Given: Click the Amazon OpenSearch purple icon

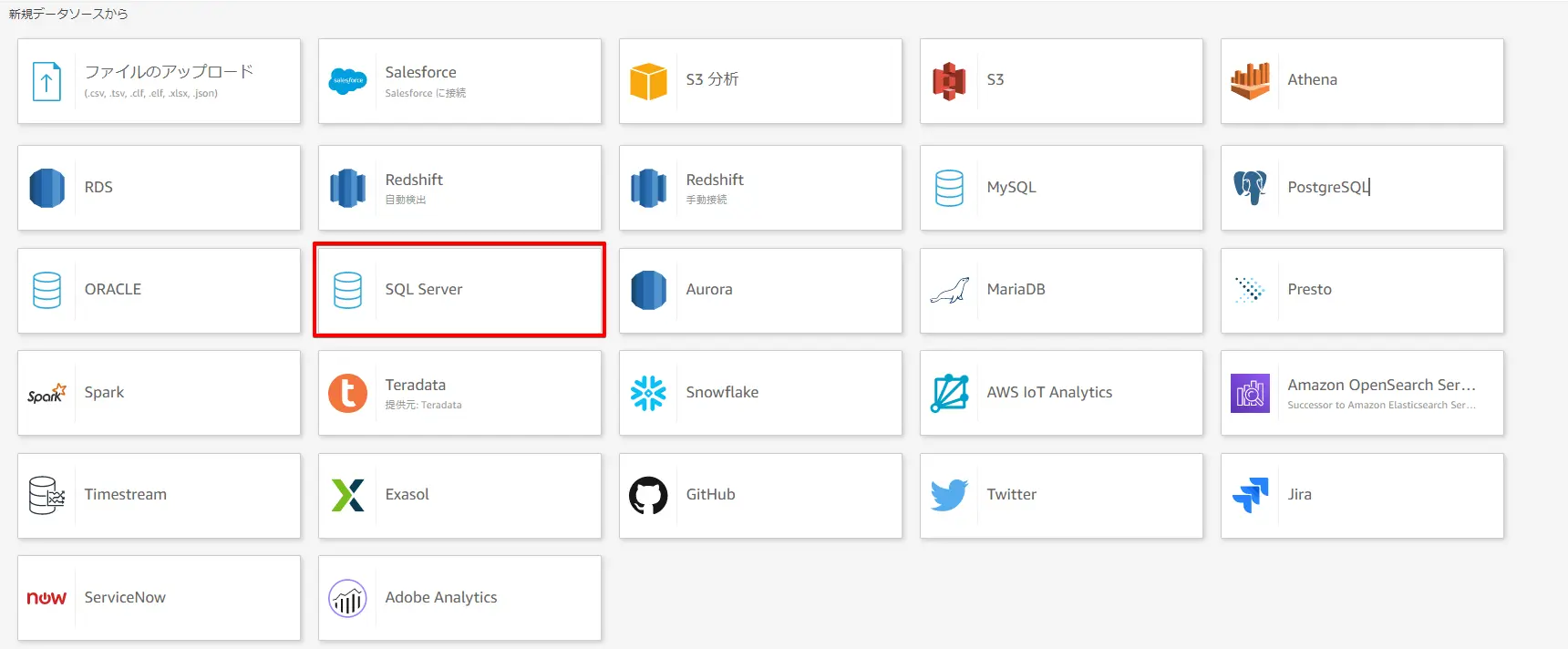Looking at the screenshot, I should [1250, 393].
